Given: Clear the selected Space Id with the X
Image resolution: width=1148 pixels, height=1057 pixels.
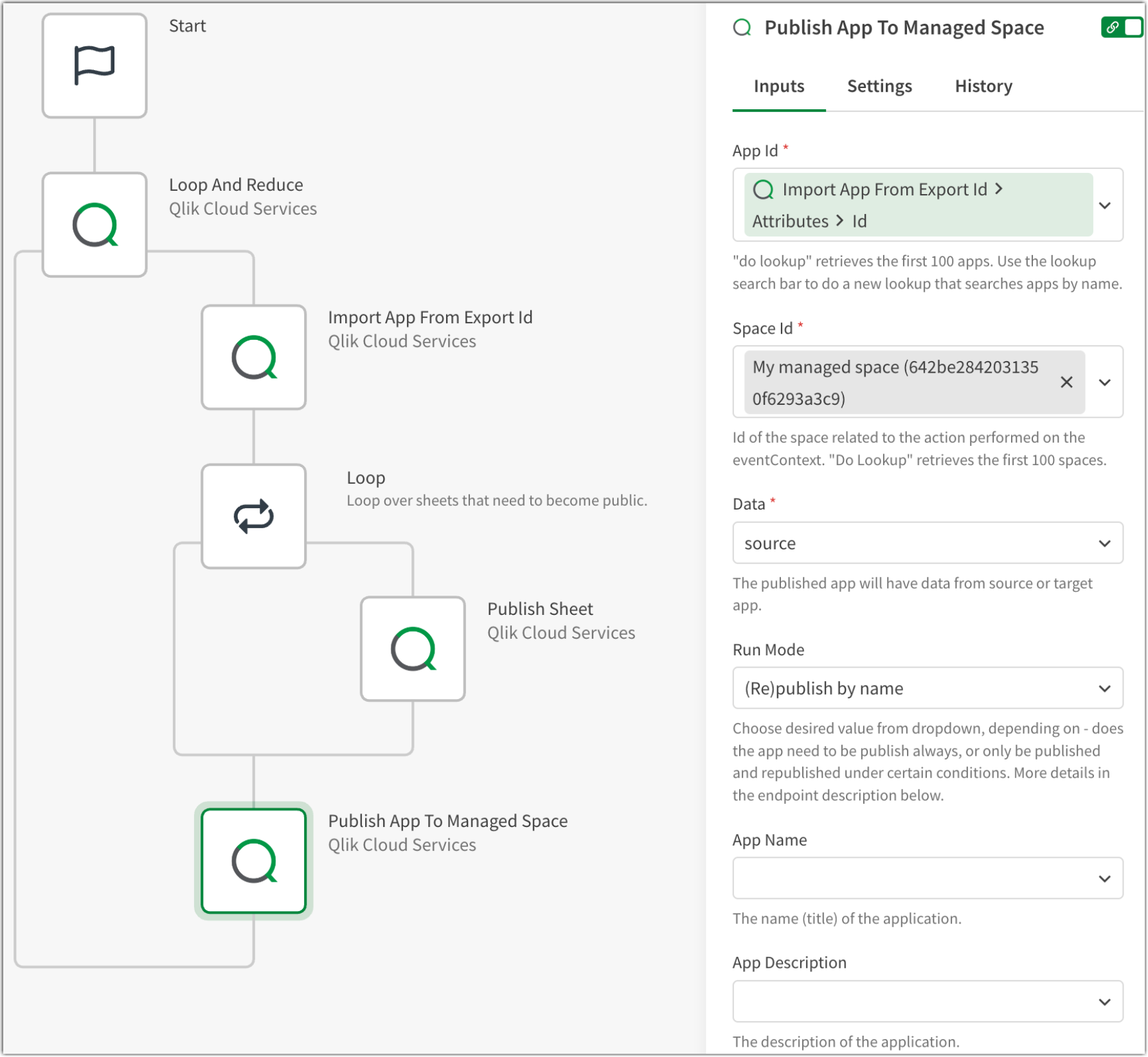Looking at the screenshot, I should 1067,382.
